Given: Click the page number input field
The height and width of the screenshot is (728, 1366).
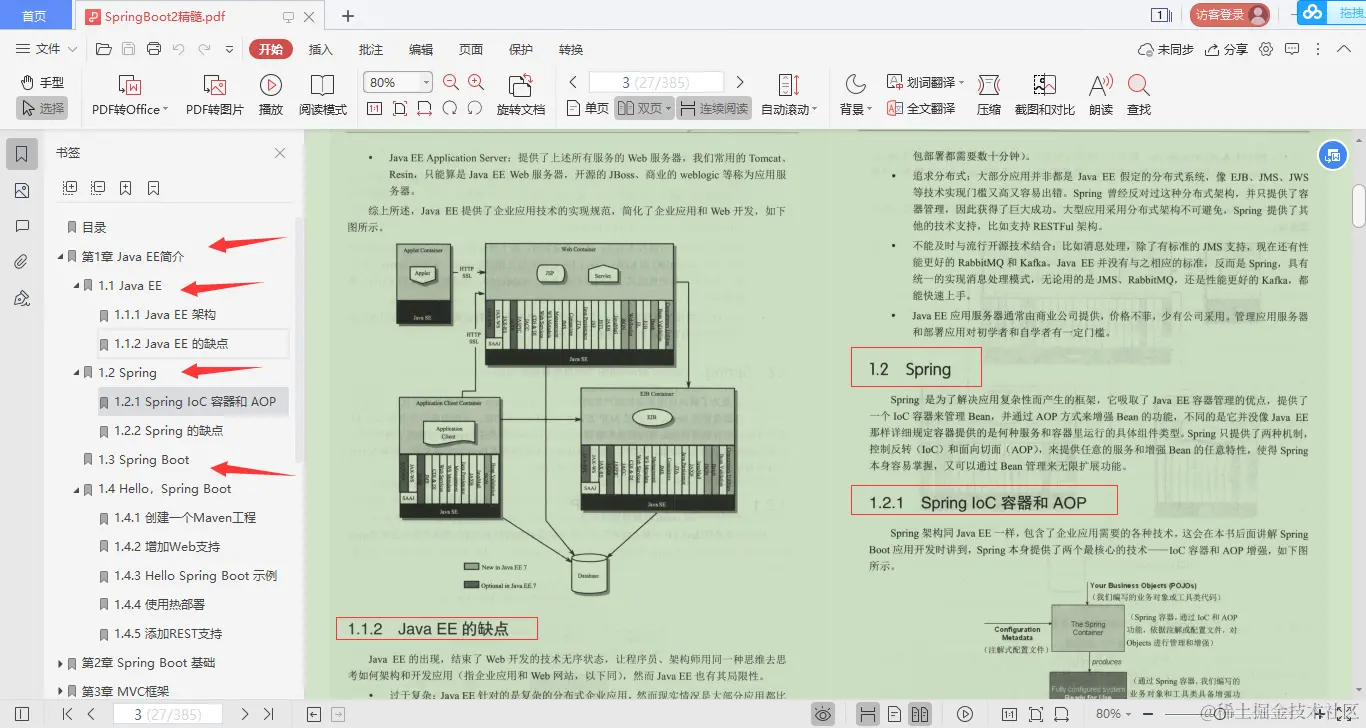Looking at the screenshot, I should tap(655, 81).
